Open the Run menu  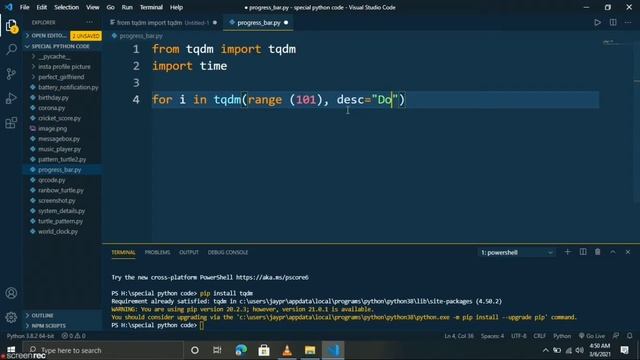click(x=127, y=7)
